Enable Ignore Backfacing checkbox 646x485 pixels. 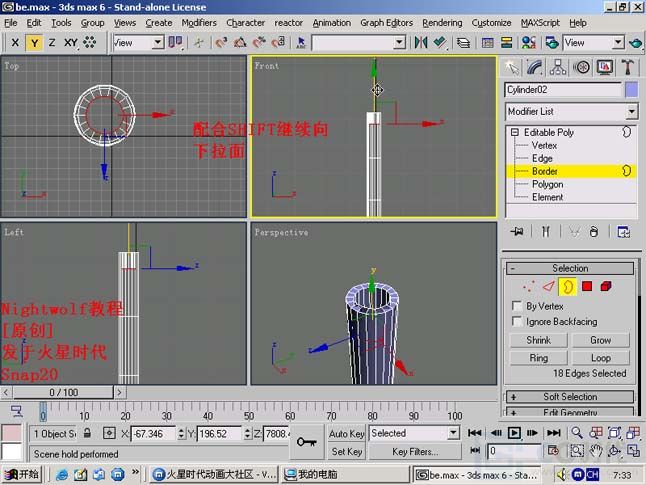pyautogui.click(x=517, y=321)
